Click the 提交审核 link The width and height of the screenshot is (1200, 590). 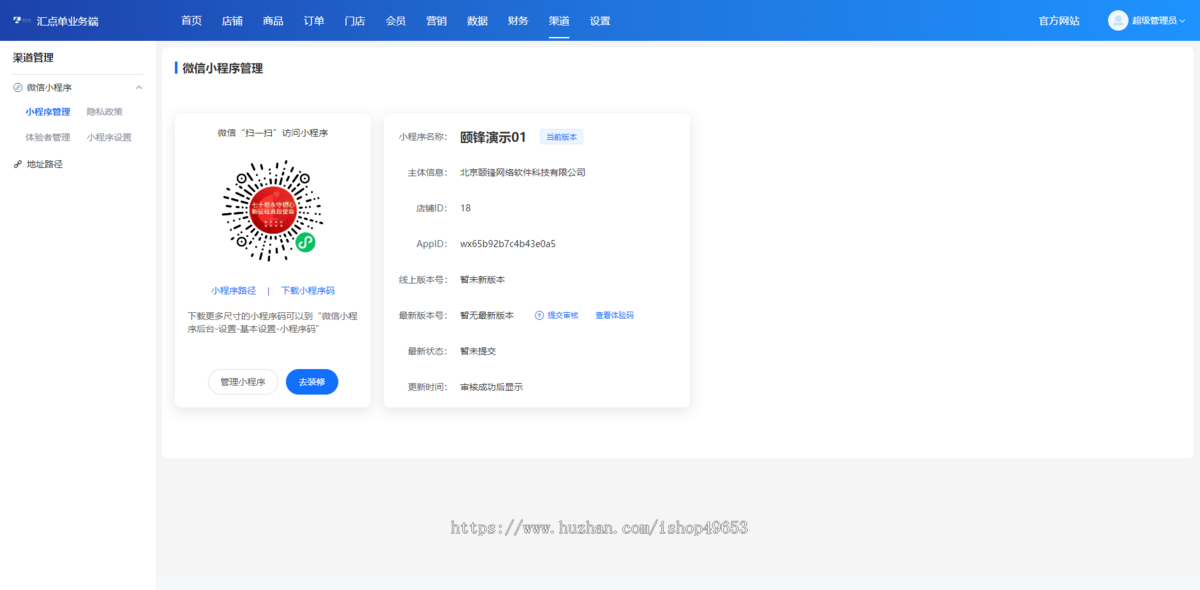(563, 315)
